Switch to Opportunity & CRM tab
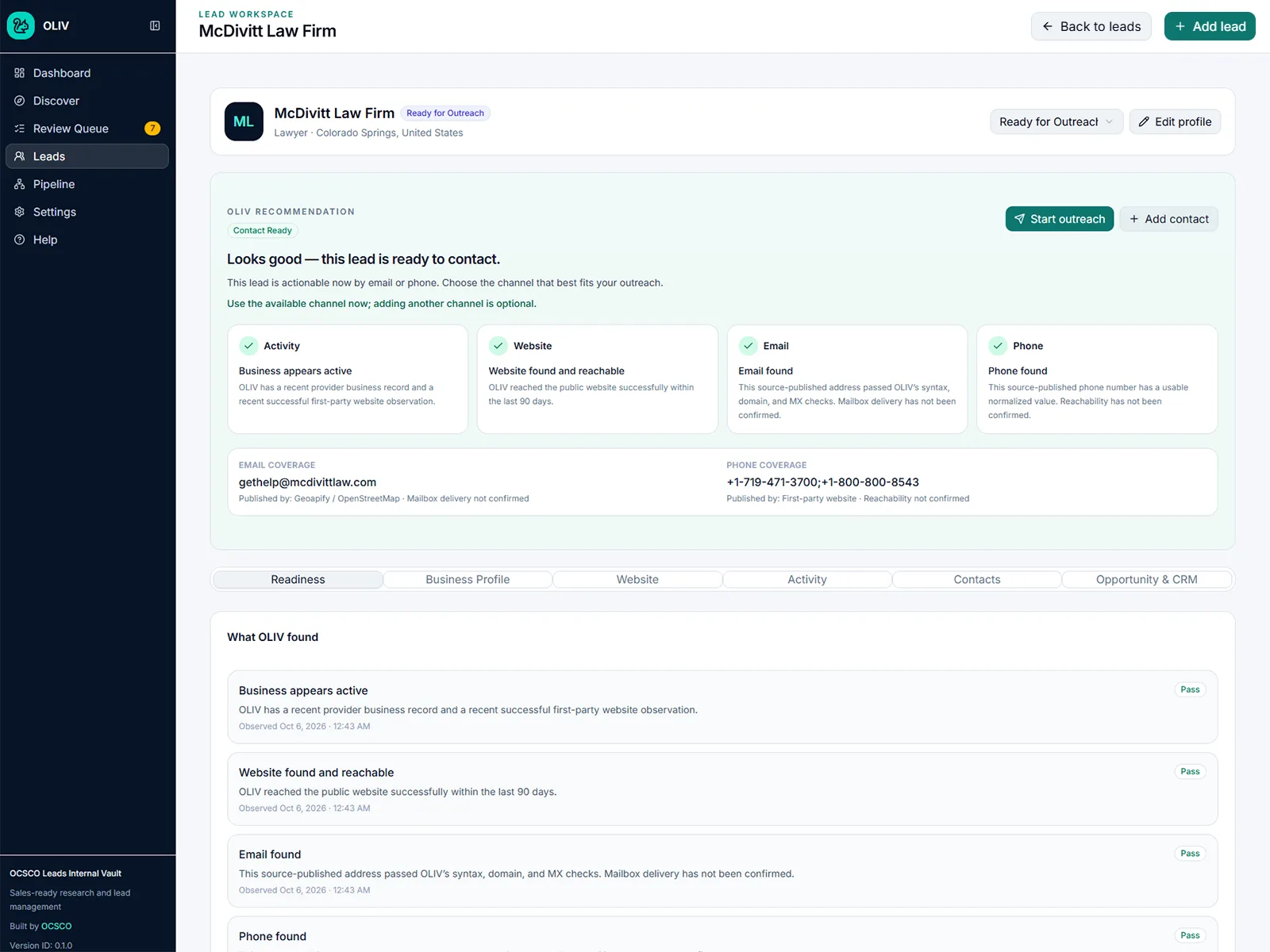 click(x=1147, y=579)
